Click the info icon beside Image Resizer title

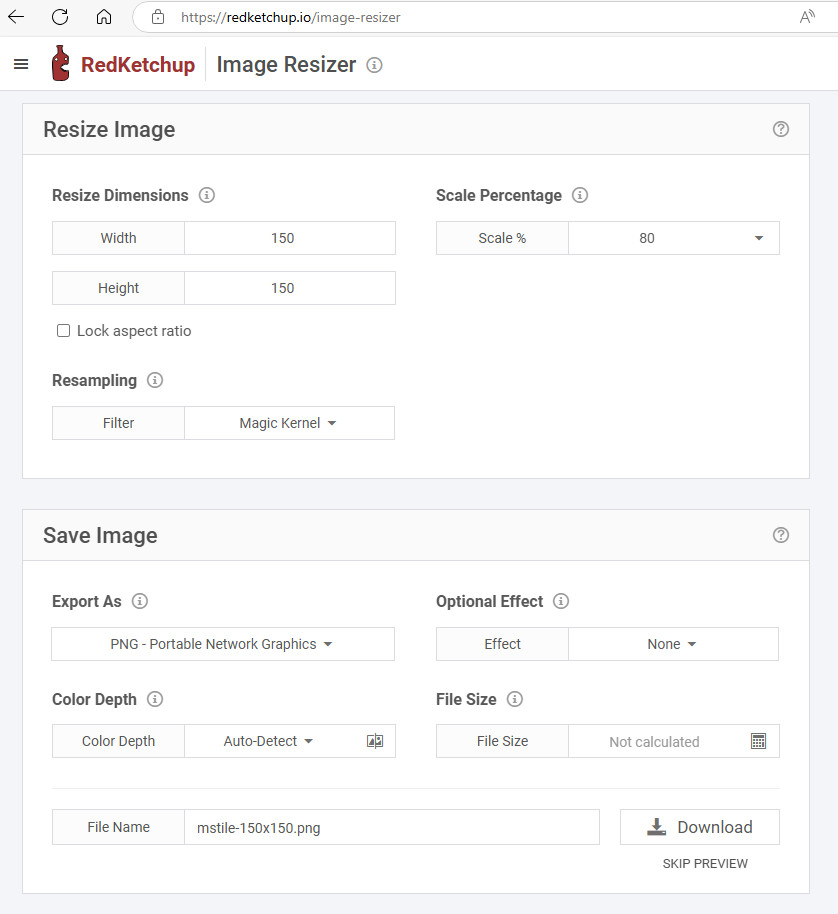coord(374,65)
